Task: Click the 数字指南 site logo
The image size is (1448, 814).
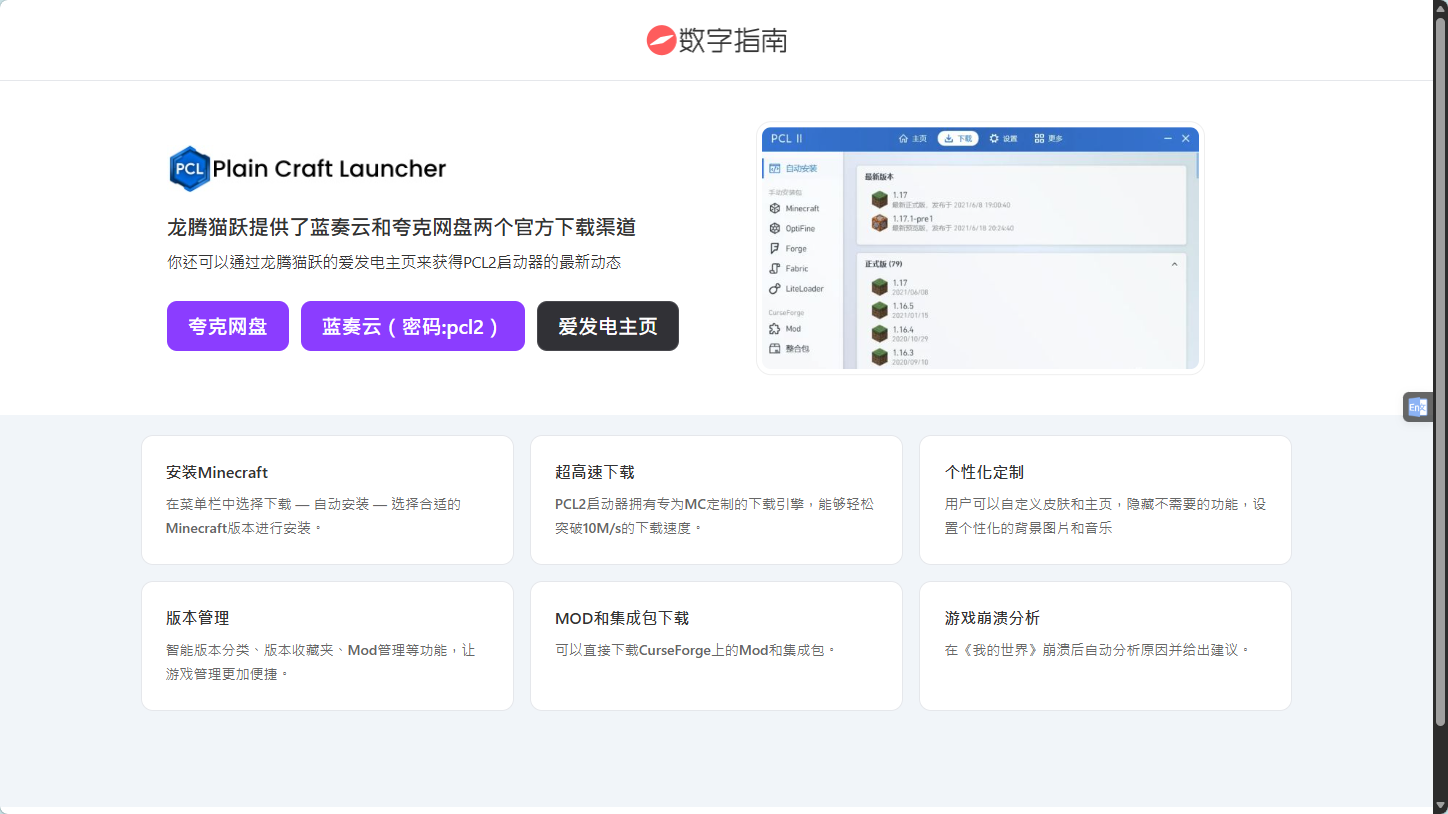Action: tap(717, 40)
